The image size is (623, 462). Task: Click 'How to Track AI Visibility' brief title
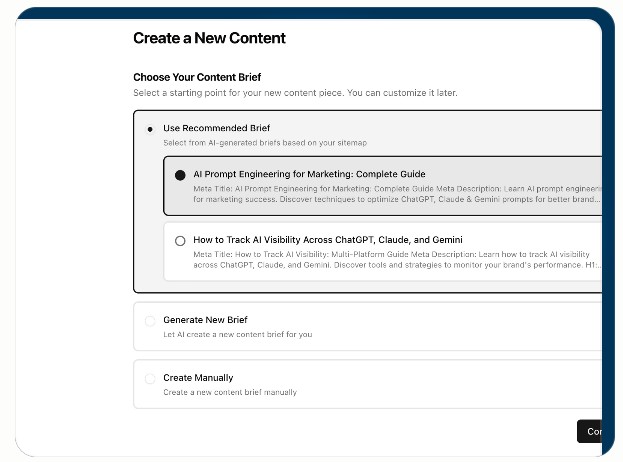(x=327, y=239)
